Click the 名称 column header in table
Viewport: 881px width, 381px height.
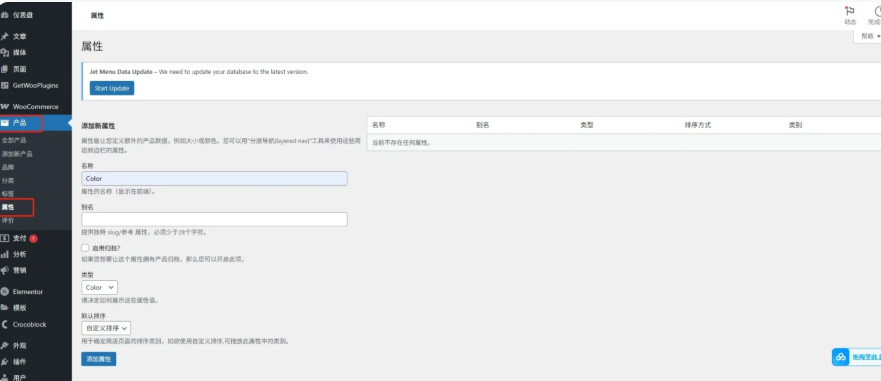coord(378,125)
